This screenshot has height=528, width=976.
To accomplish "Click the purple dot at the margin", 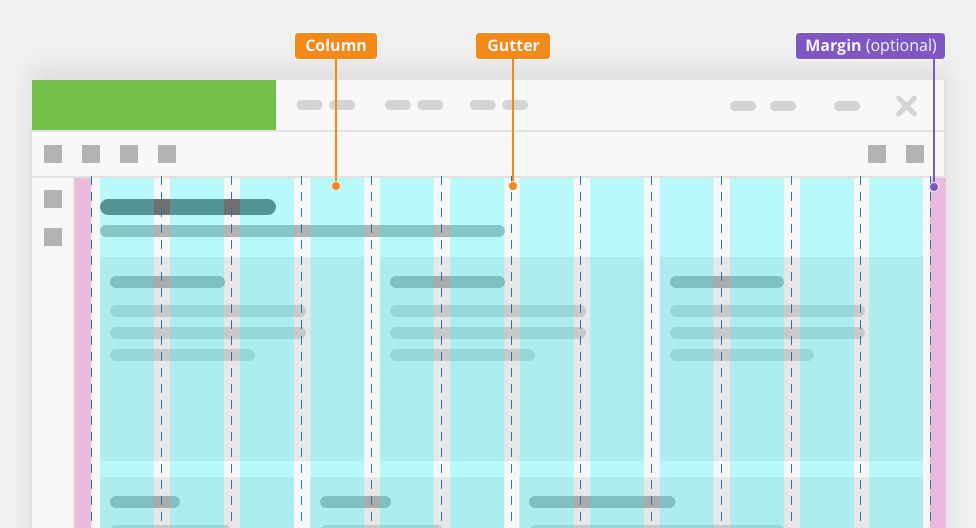I will (x=934, y=187).
